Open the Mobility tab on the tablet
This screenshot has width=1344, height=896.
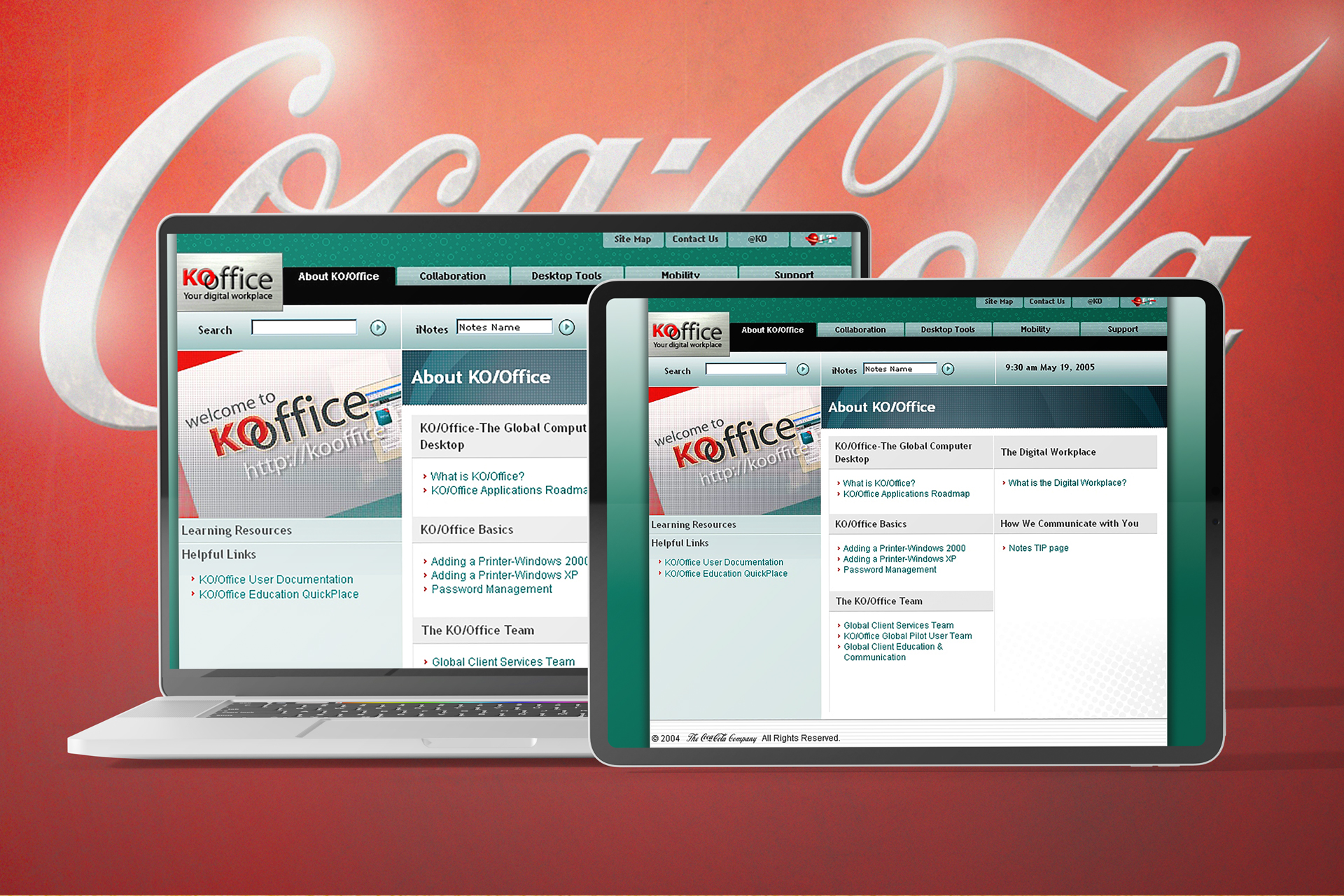(1035, 330)
